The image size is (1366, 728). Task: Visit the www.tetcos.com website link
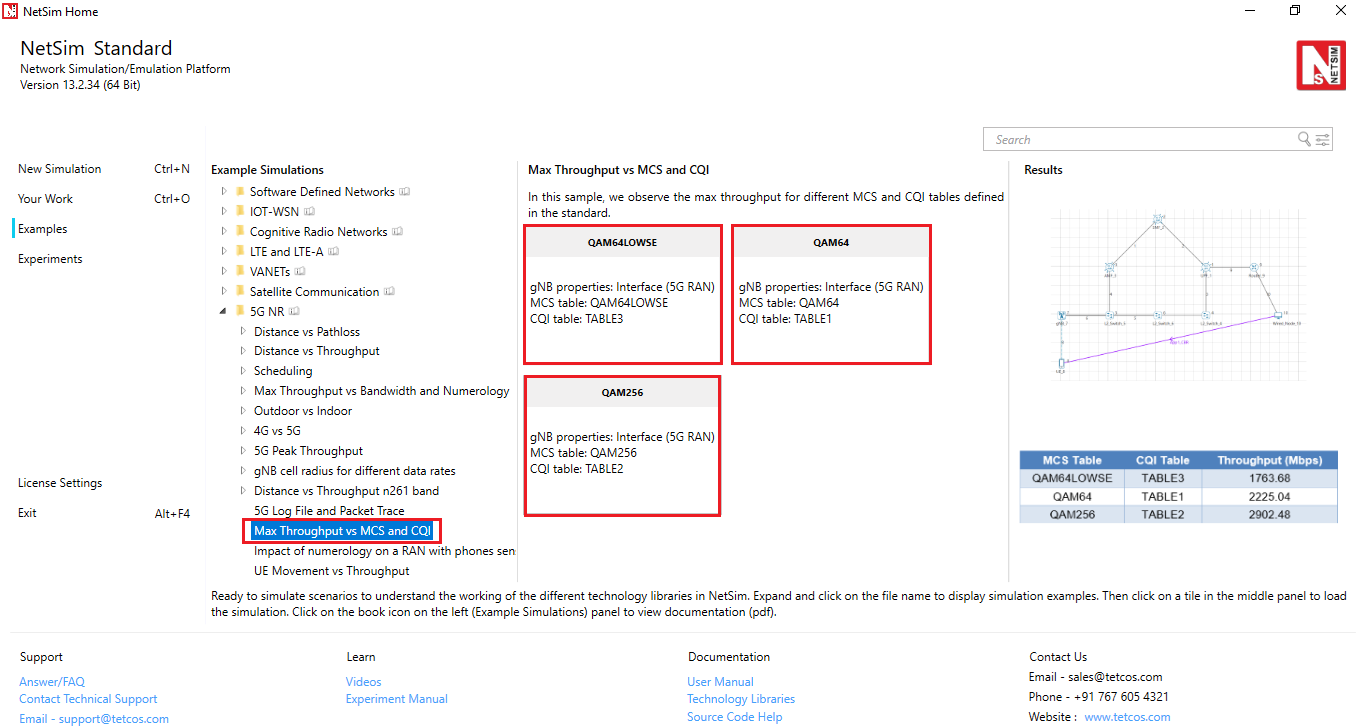point(1127,717)
